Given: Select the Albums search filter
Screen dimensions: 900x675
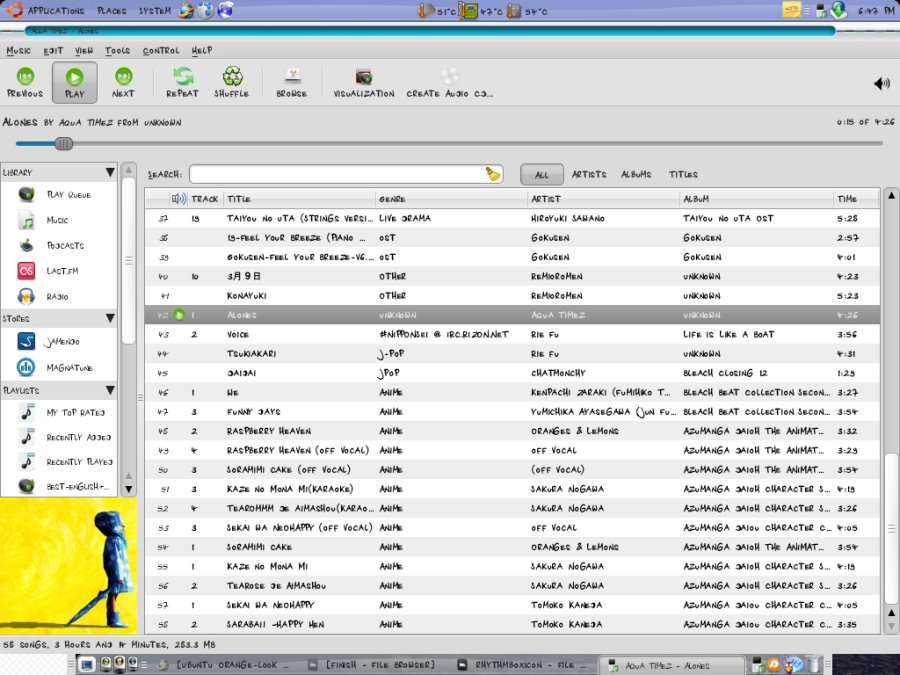Looking at the screenshot, I should [x=636, y=174].
